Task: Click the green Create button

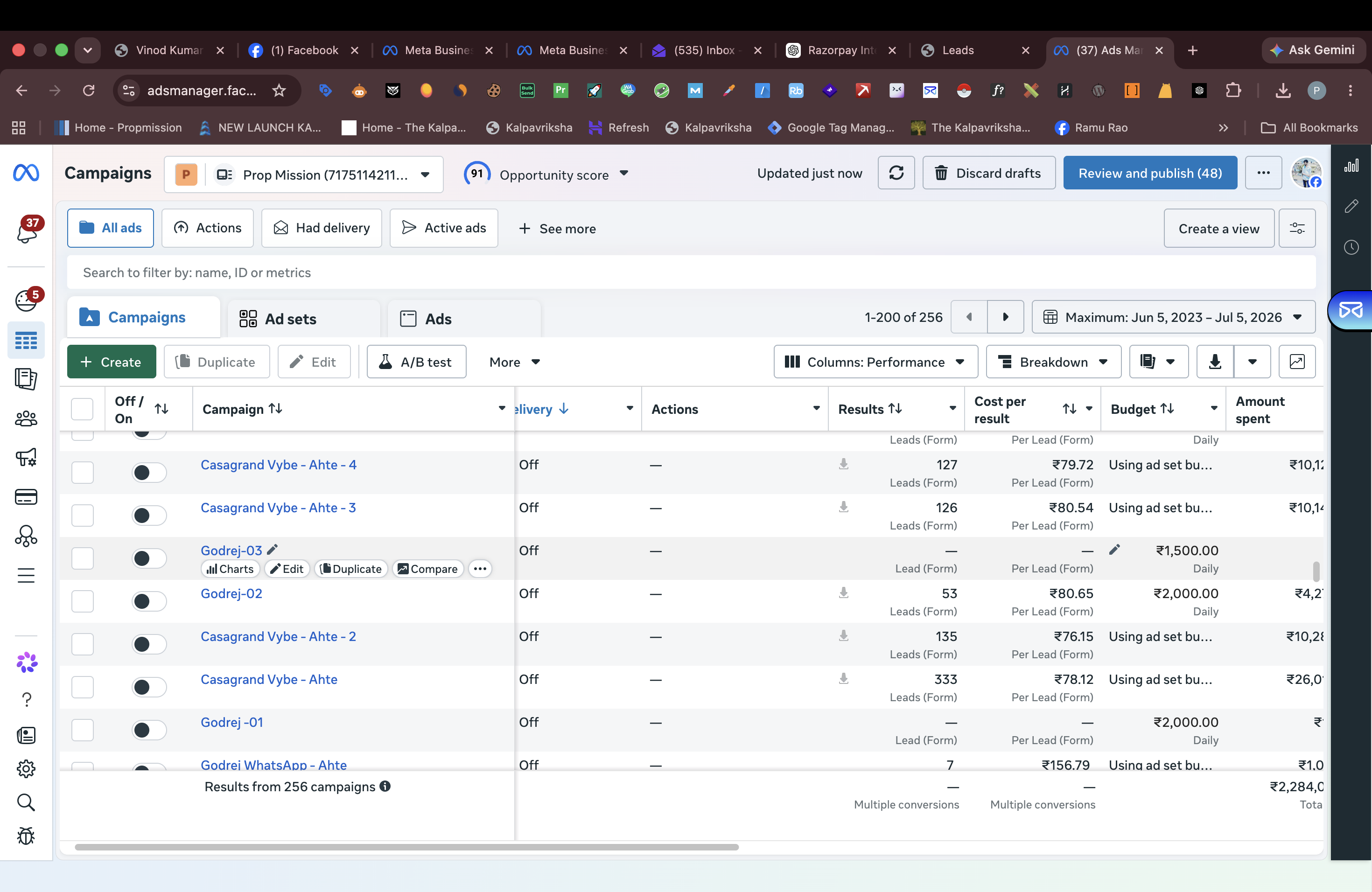Action: click(x=111, y=362)
